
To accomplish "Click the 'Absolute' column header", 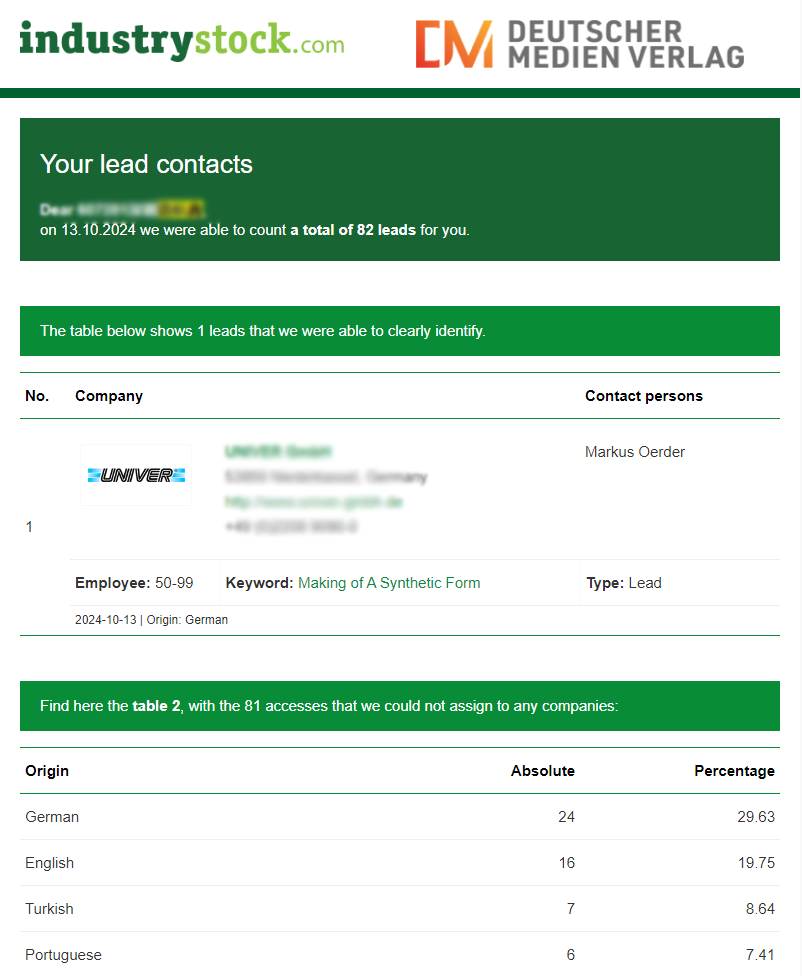I will (x=542, y=771).
